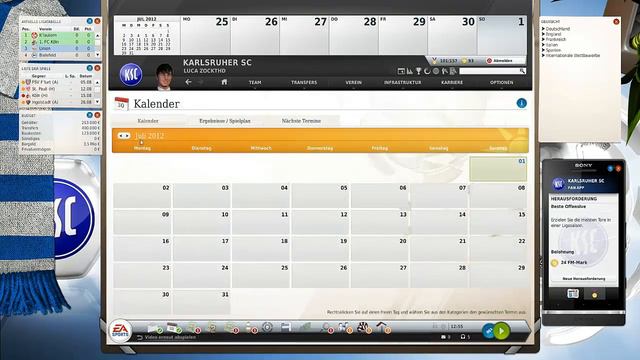Click the KSC club crest in header
Image resolution: width=640 pixels, height=360 pixels.
131,75
